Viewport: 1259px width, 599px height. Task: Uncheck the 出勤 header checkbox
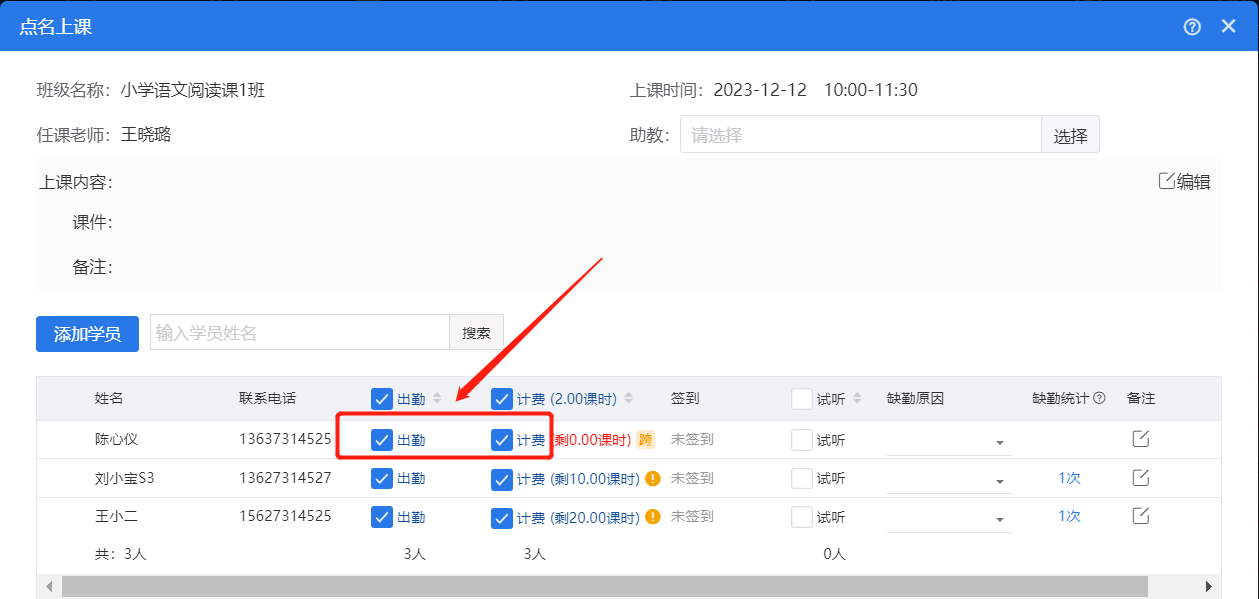point(381,398)
